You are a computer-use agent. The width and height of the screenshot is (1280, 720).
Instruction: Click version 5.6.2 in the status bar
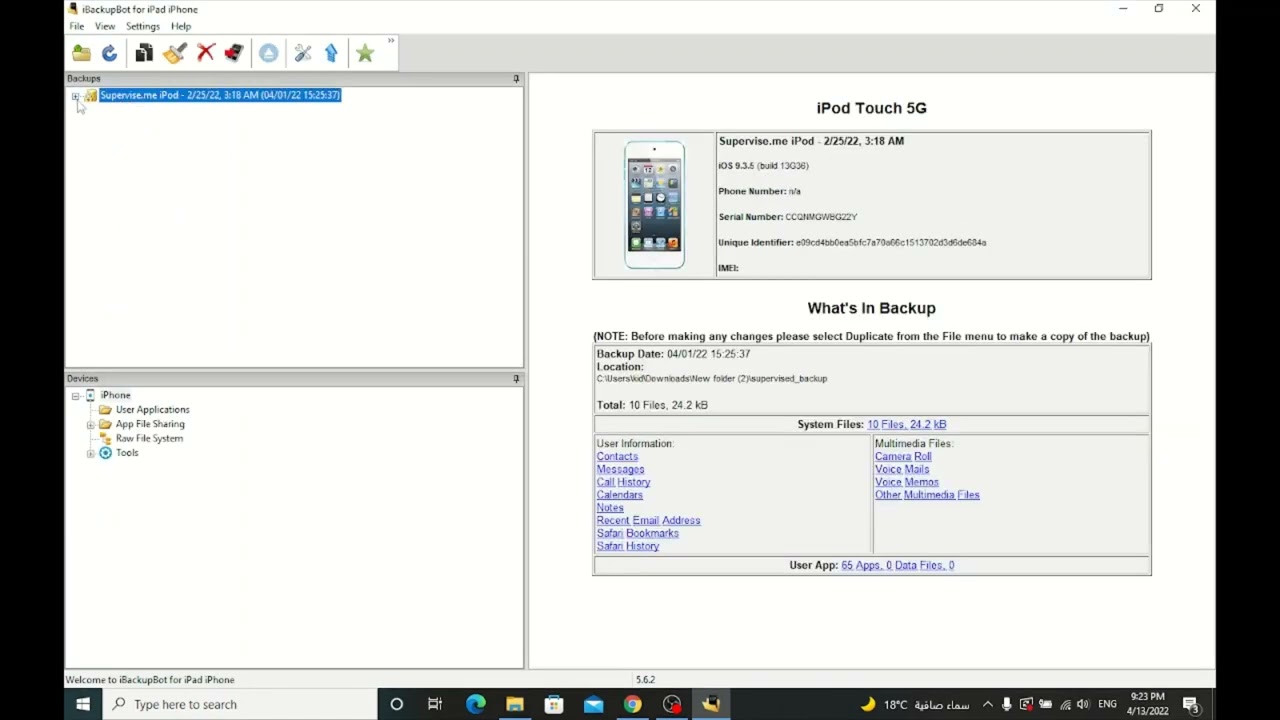645,680
